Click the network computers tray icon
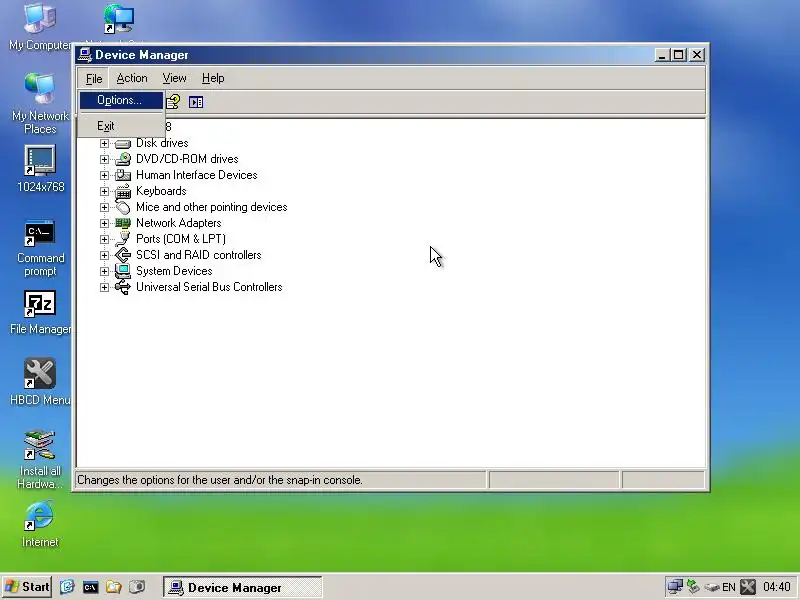The image size is (800, 600). (x=675, y=587)
